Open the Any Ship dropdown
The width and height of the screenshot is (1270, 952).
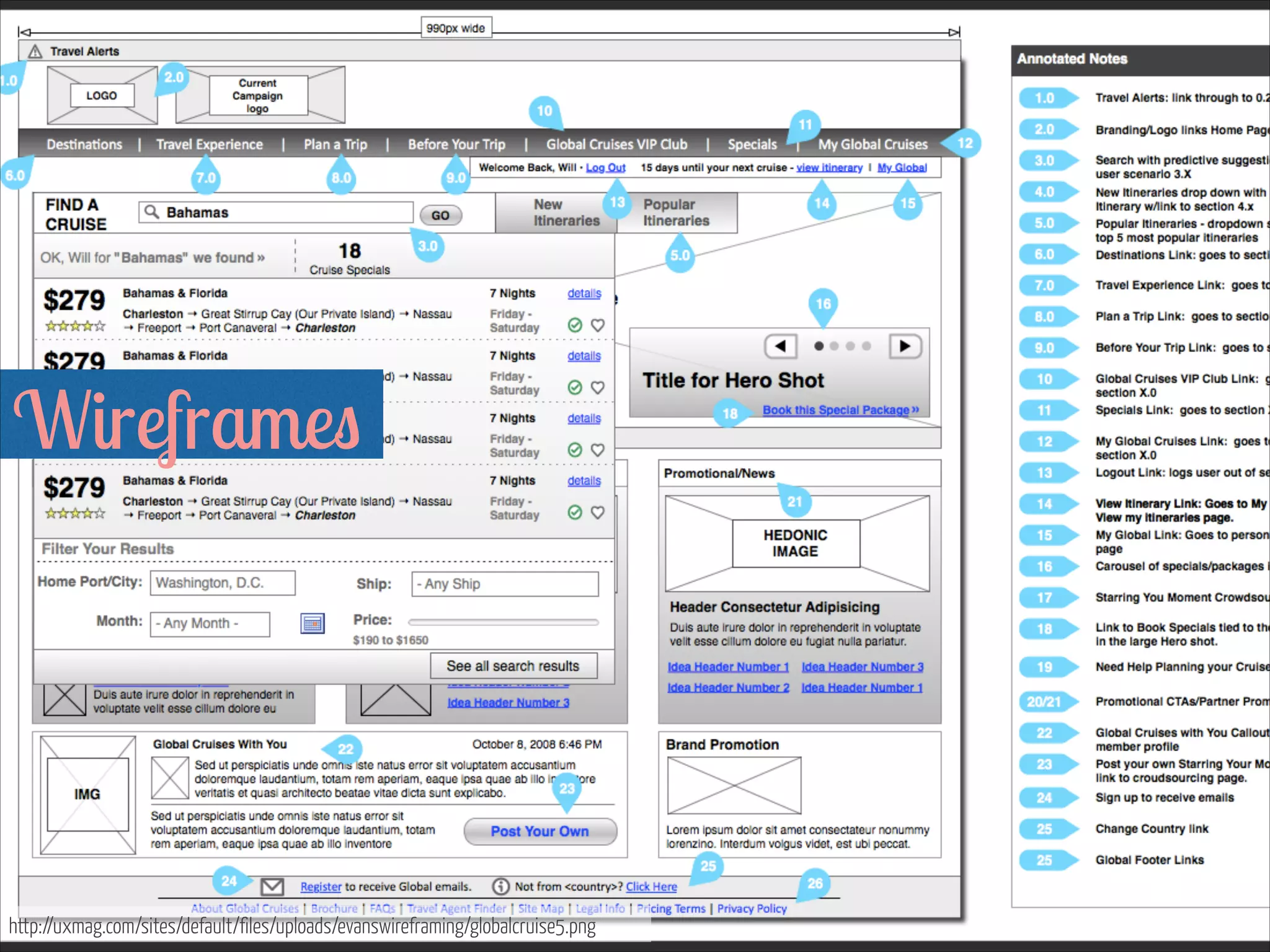click(505, 584)
